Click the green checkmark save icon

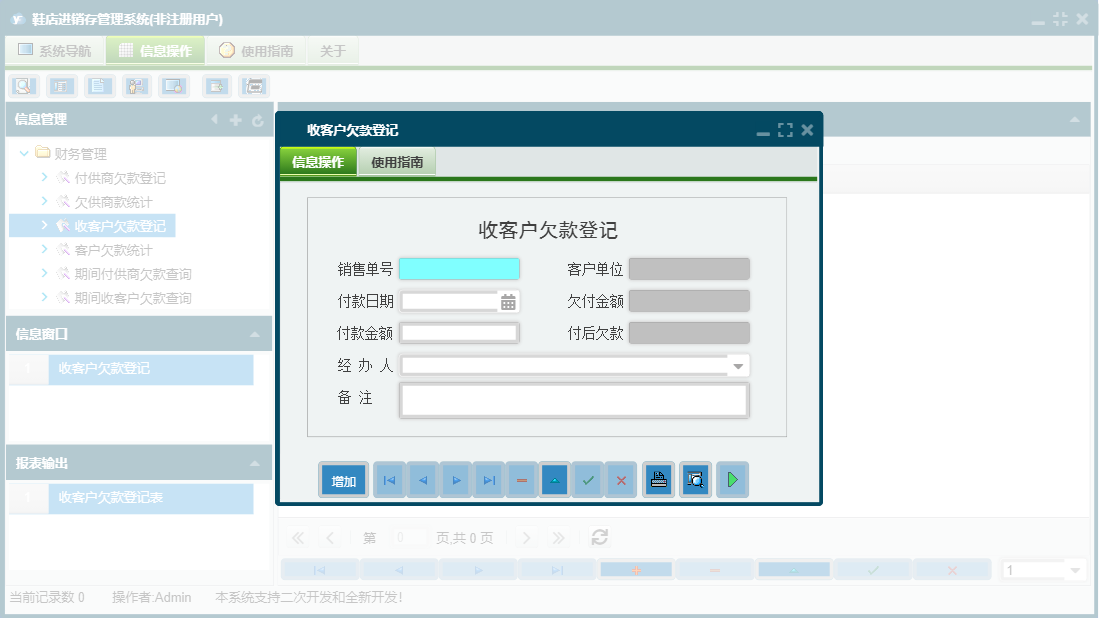tap(587, 479)
